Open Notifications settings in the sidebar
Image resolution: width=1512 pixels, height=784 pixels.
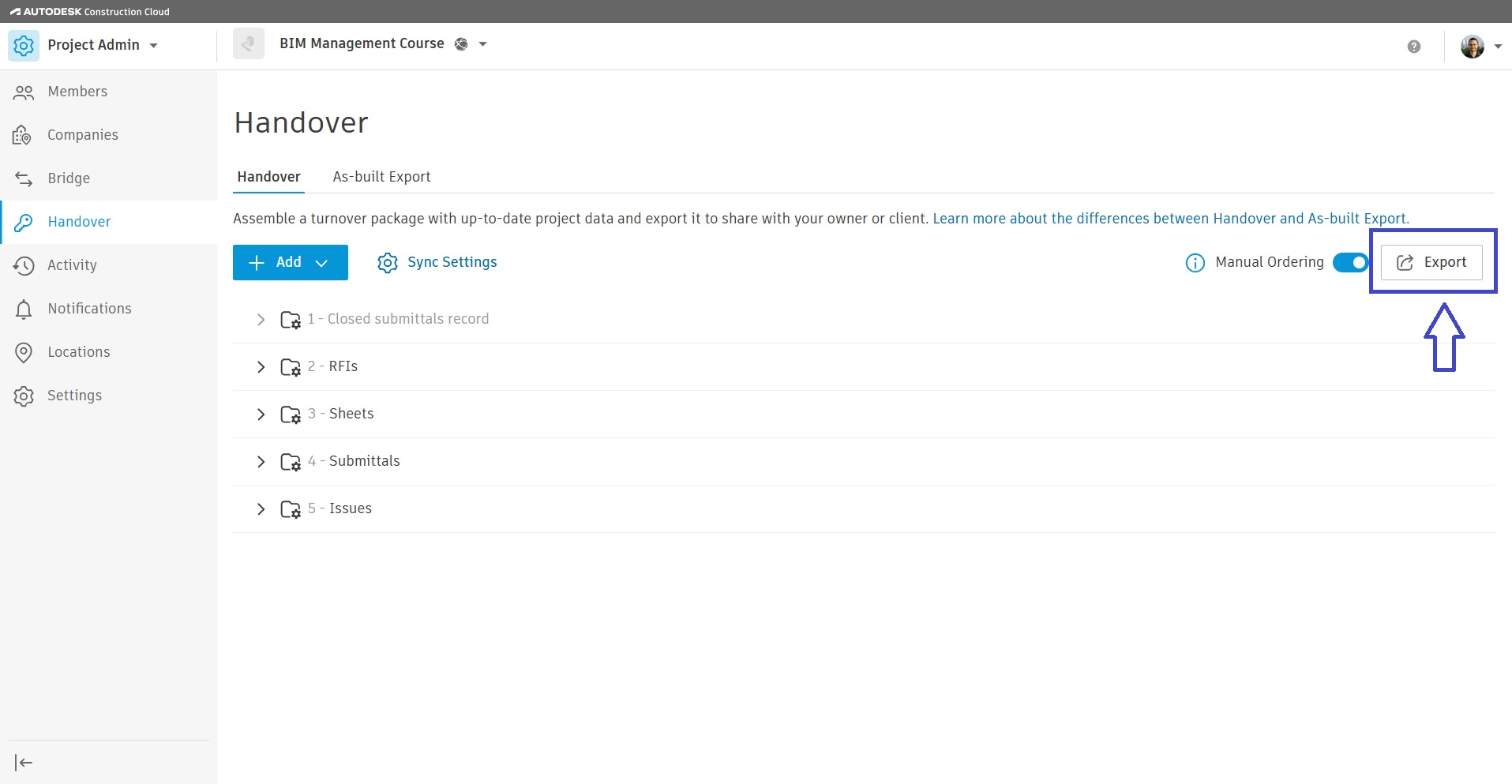tap(88, 309)
